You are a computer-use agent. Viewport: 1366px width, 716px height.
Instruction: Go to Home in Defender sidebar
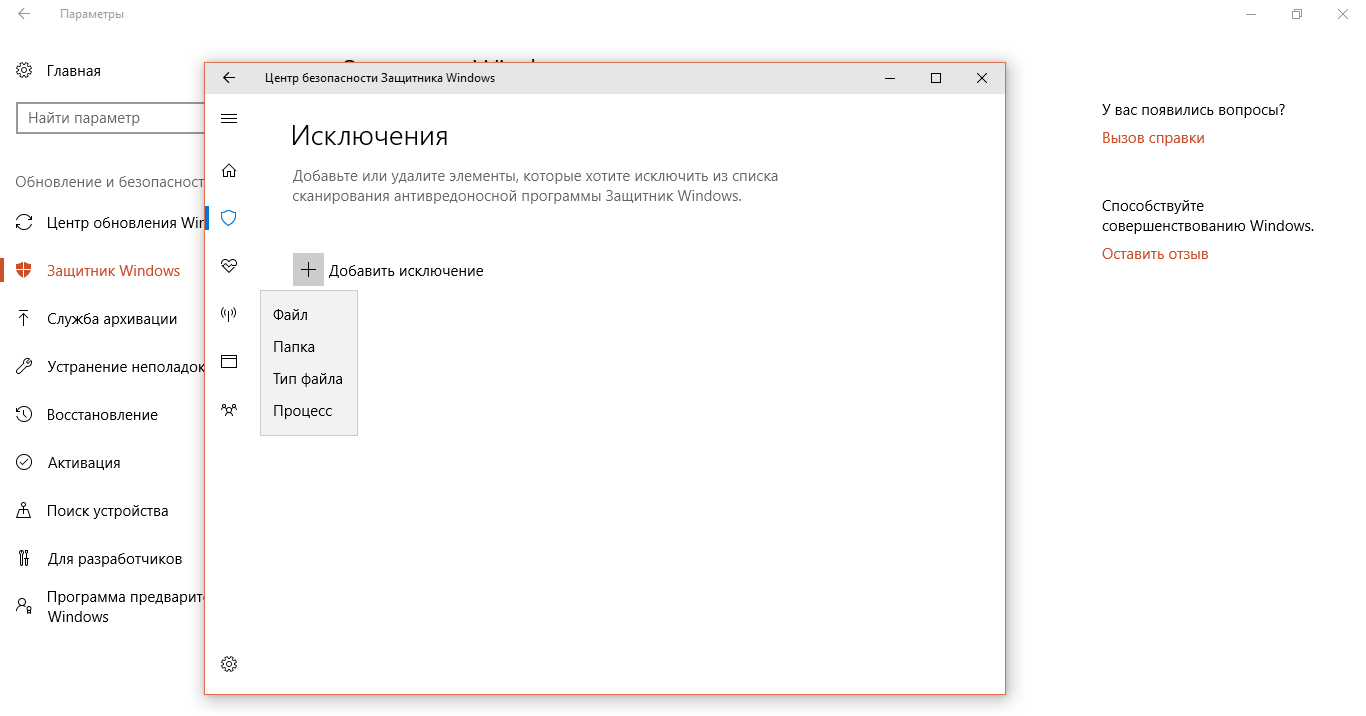[229, 170]
